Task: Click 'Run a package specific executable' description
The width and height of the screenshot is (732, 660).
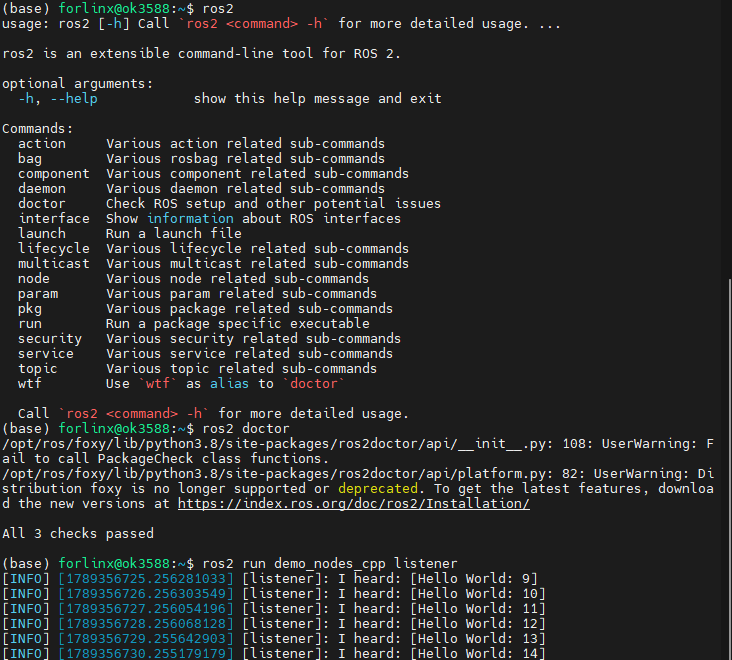Action: tap(238, 323)
